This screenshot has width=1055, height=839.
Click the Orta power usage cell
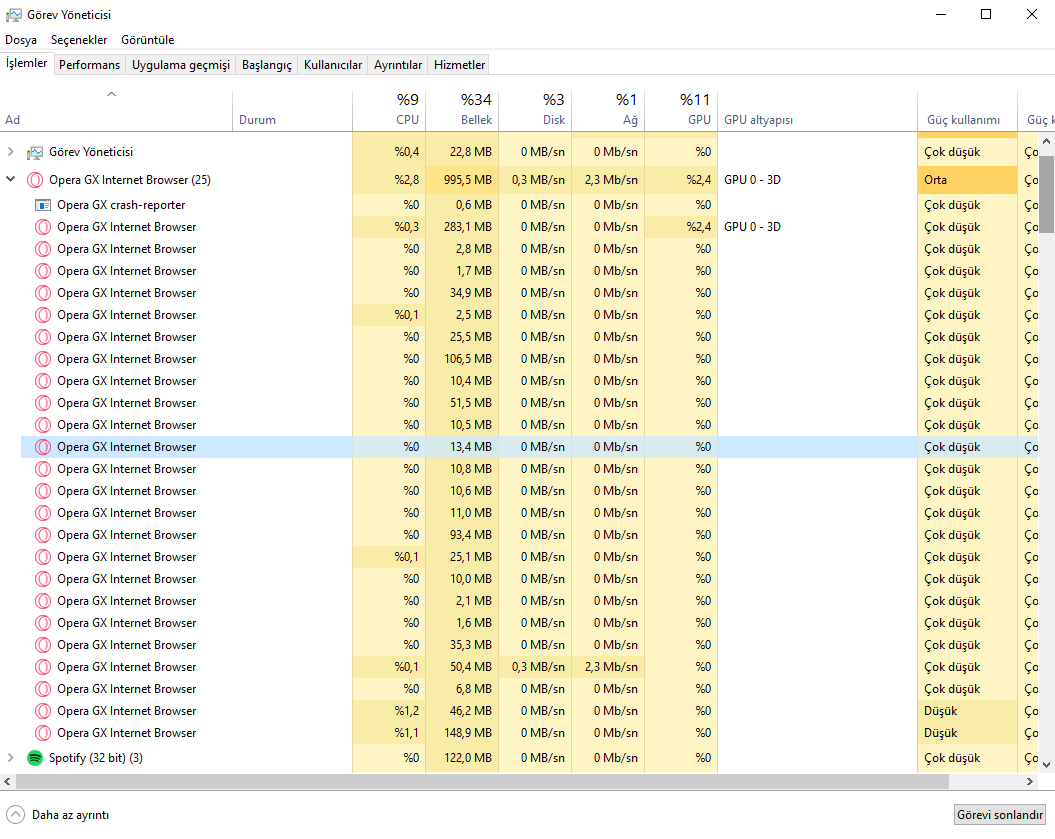pyautogui.click(x=967, y=180)
